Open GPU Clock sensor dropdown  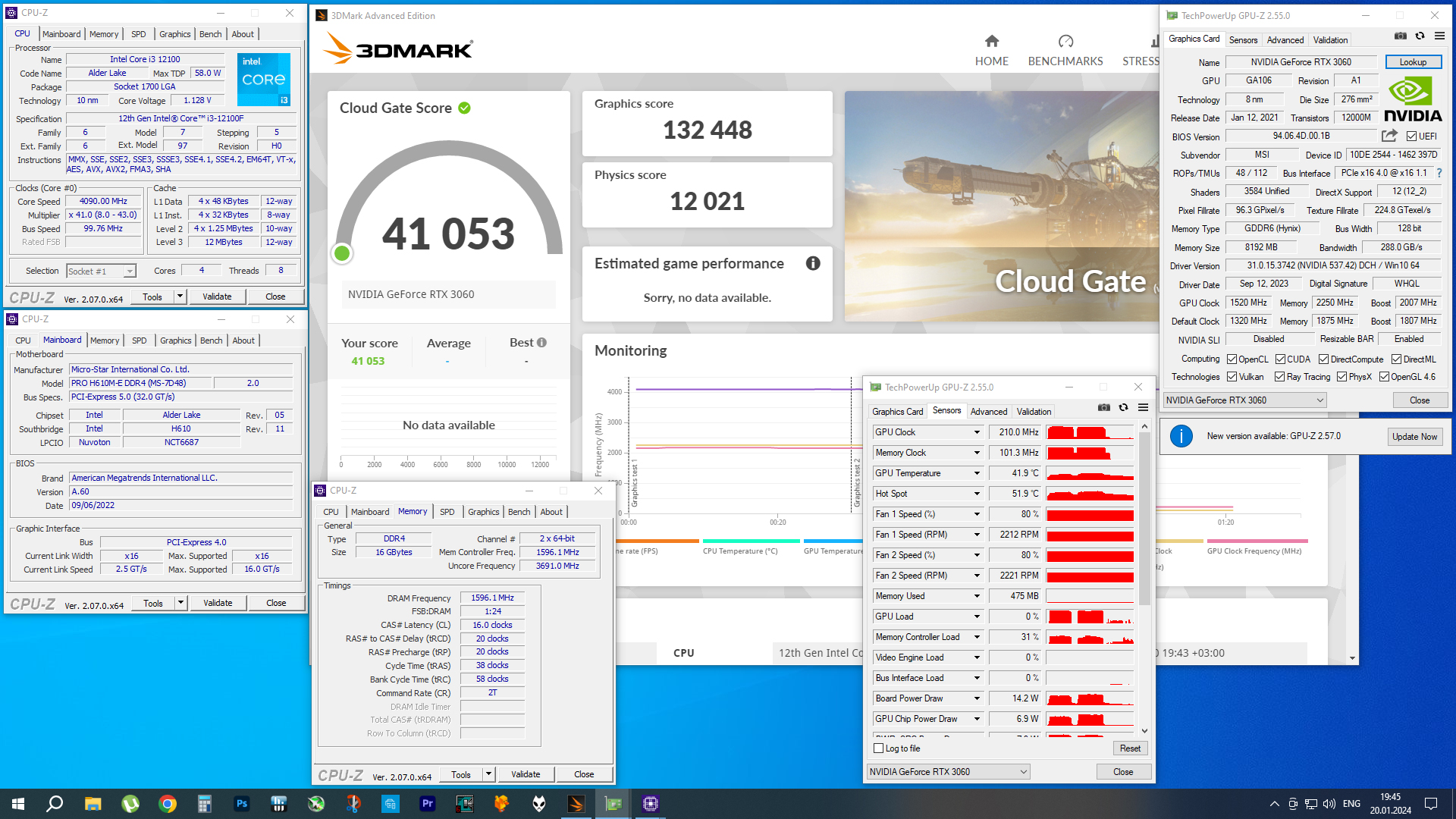[x=977, y=432]
